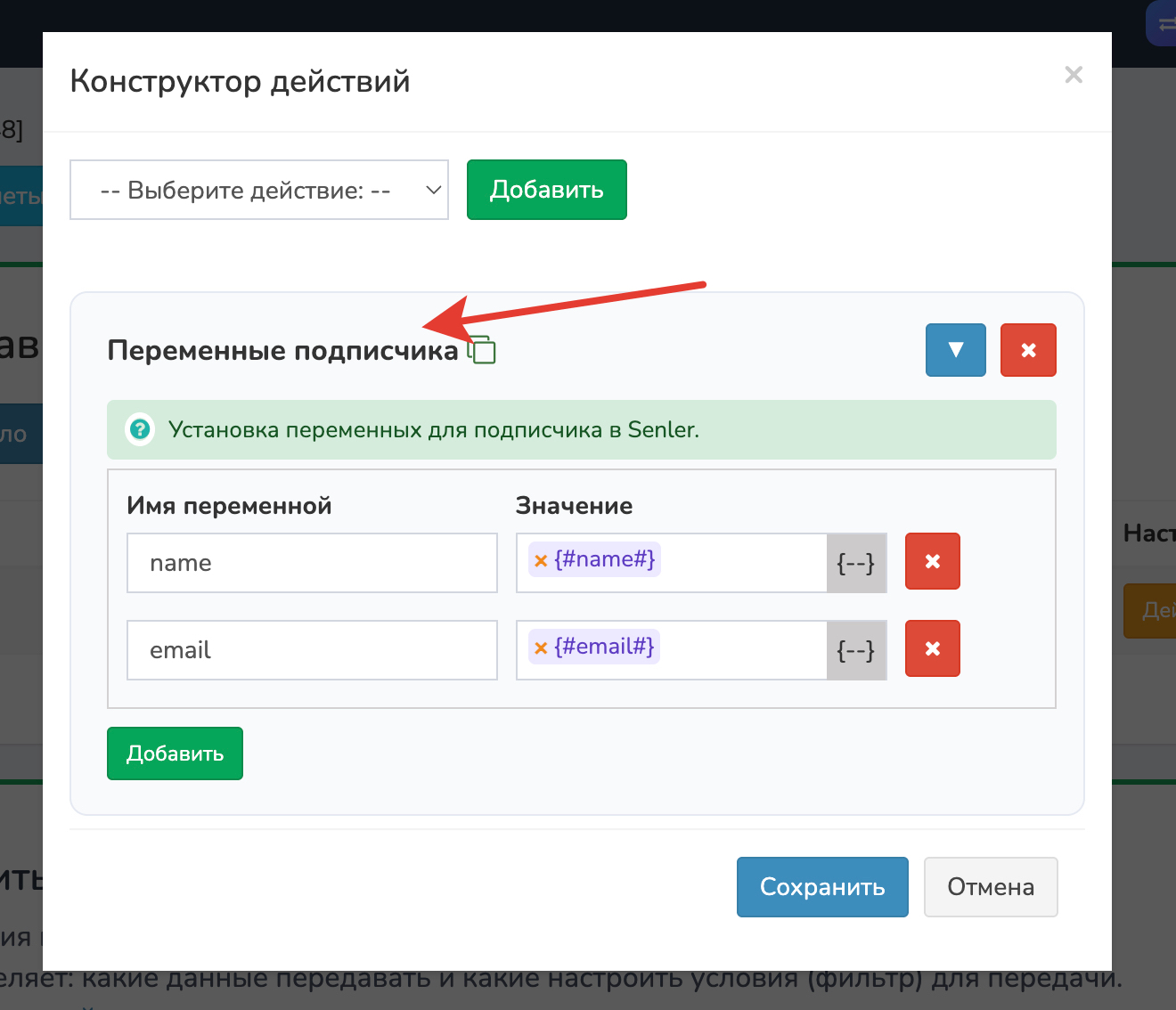Click the value field containing {#email#}

pos(739,650)
